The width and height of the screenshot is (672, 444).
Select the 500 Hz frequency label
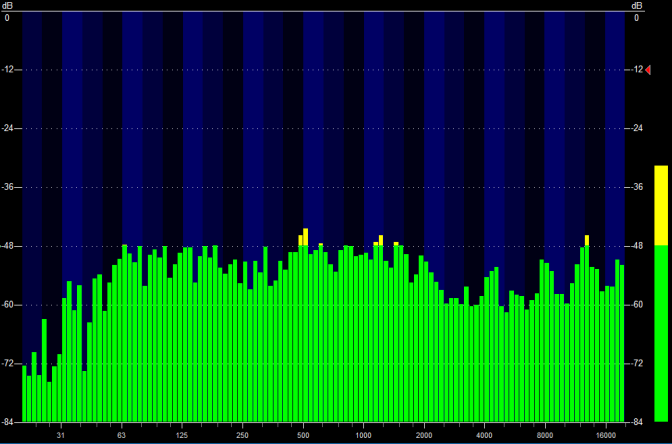coord(303,434)
